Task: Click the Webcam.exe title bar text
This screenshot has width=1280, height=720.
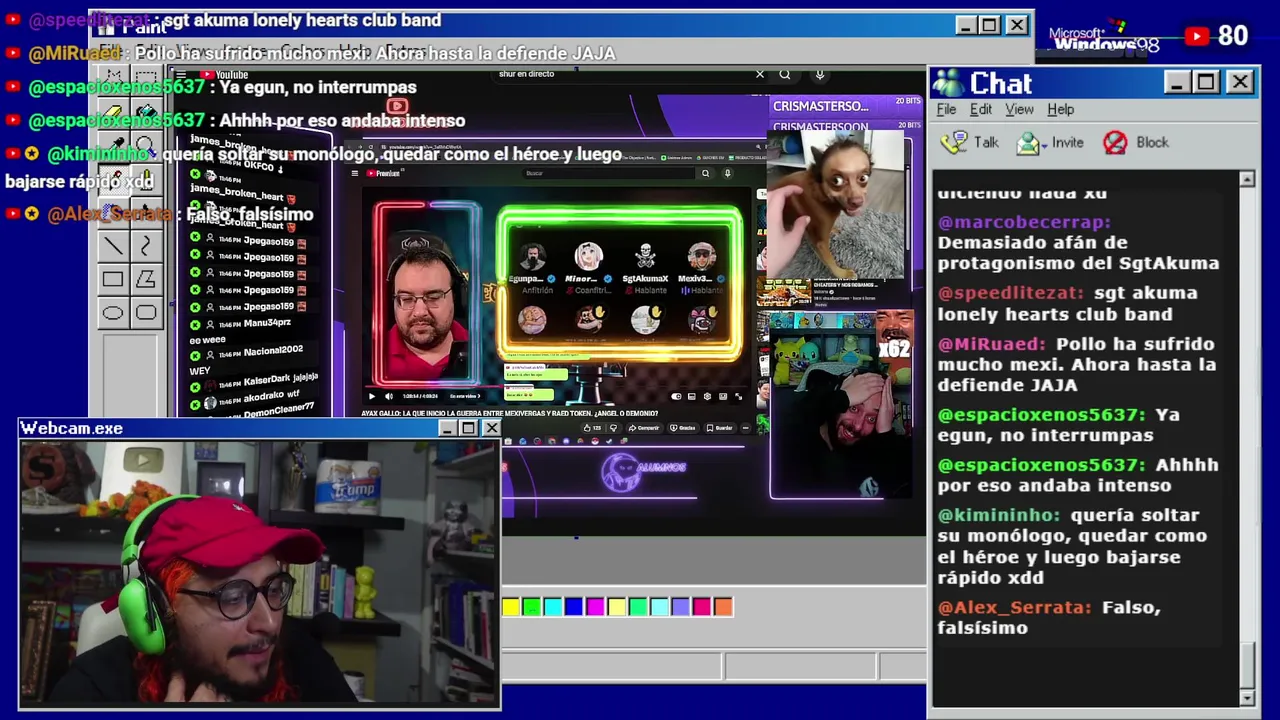Action: coord(72,428)
